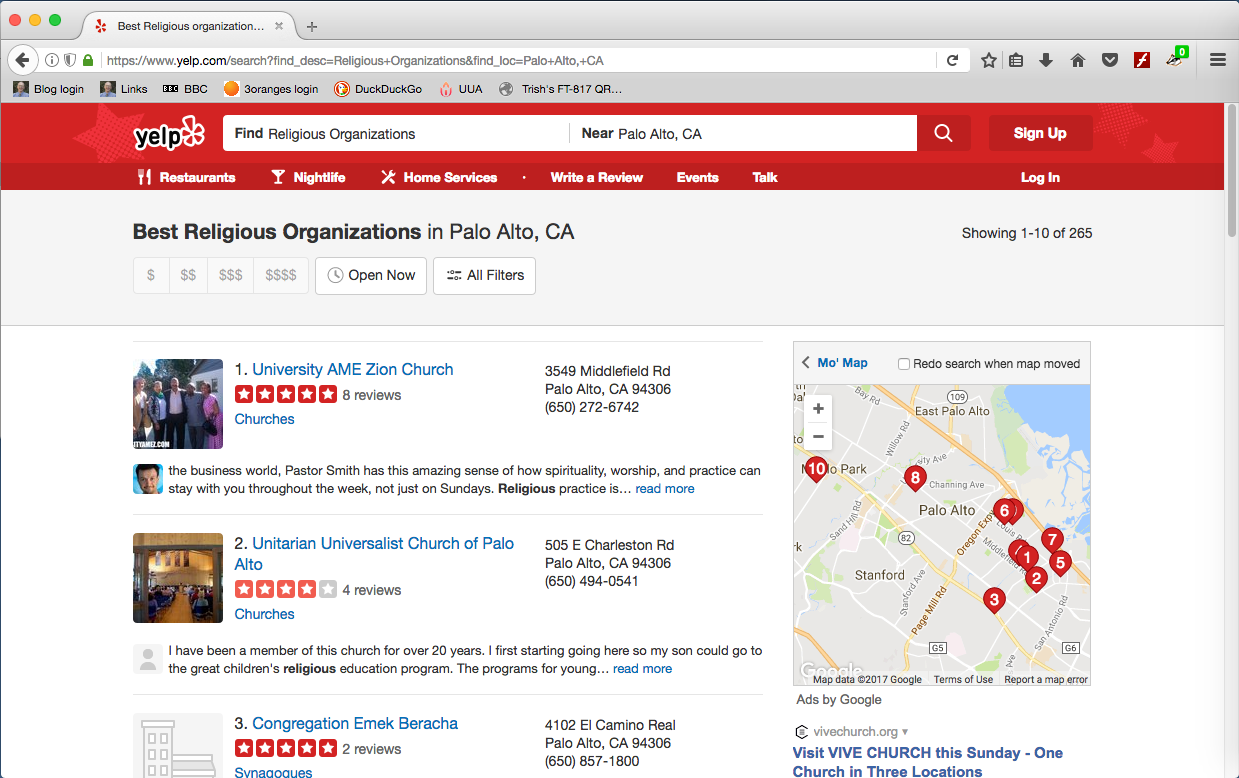Click the Yelp logo

coord(168,134)
